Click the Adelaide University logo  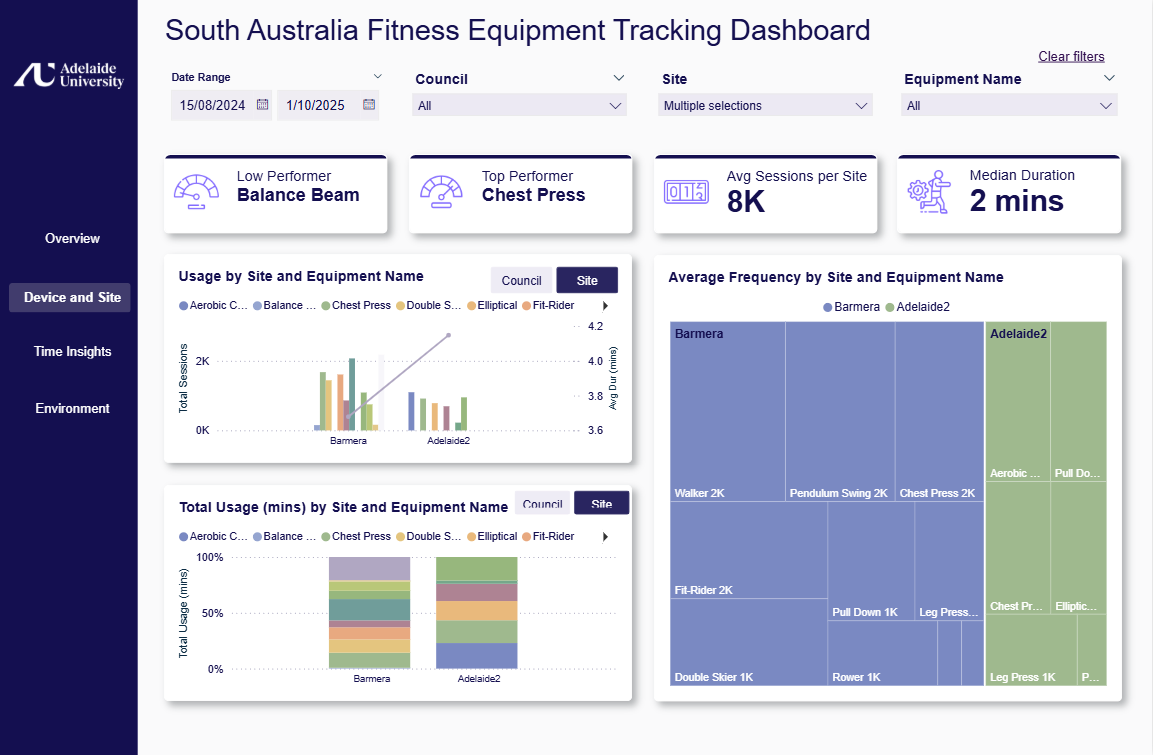[69, 75]
